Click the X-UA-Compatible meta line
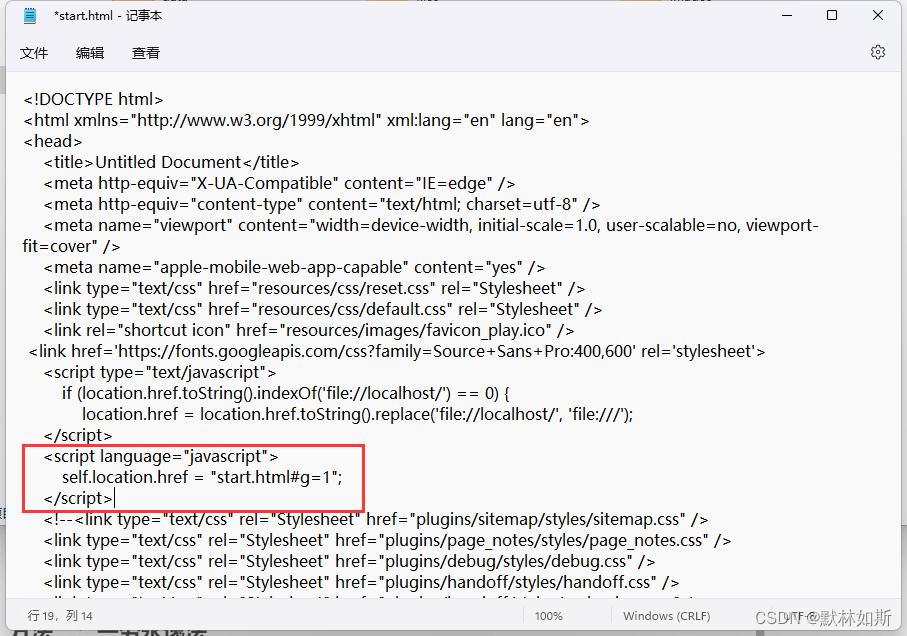907x636 pixels. [279, 183]
